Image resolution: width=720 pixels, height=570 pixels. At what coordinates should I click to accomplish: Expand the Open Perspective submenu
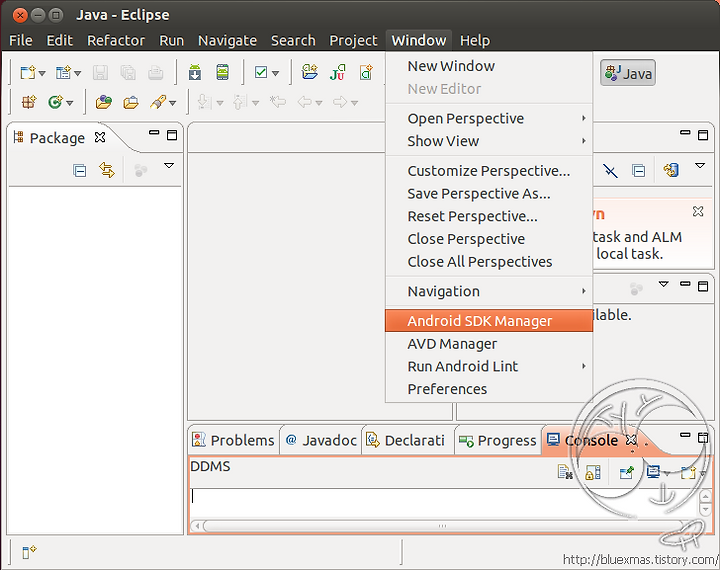coord(489,119)
